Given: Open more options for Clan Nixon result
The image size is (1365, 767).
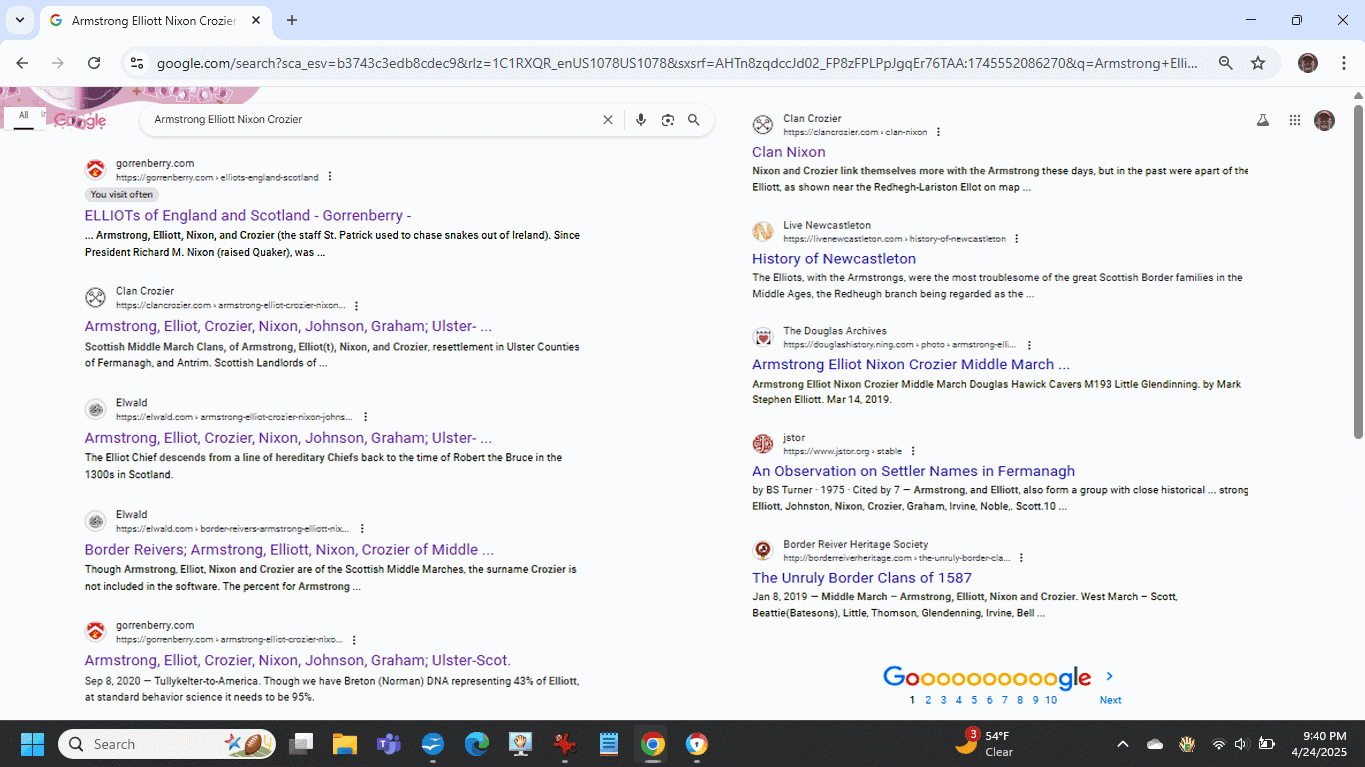Looking at the screenshot, I should 938,132.
